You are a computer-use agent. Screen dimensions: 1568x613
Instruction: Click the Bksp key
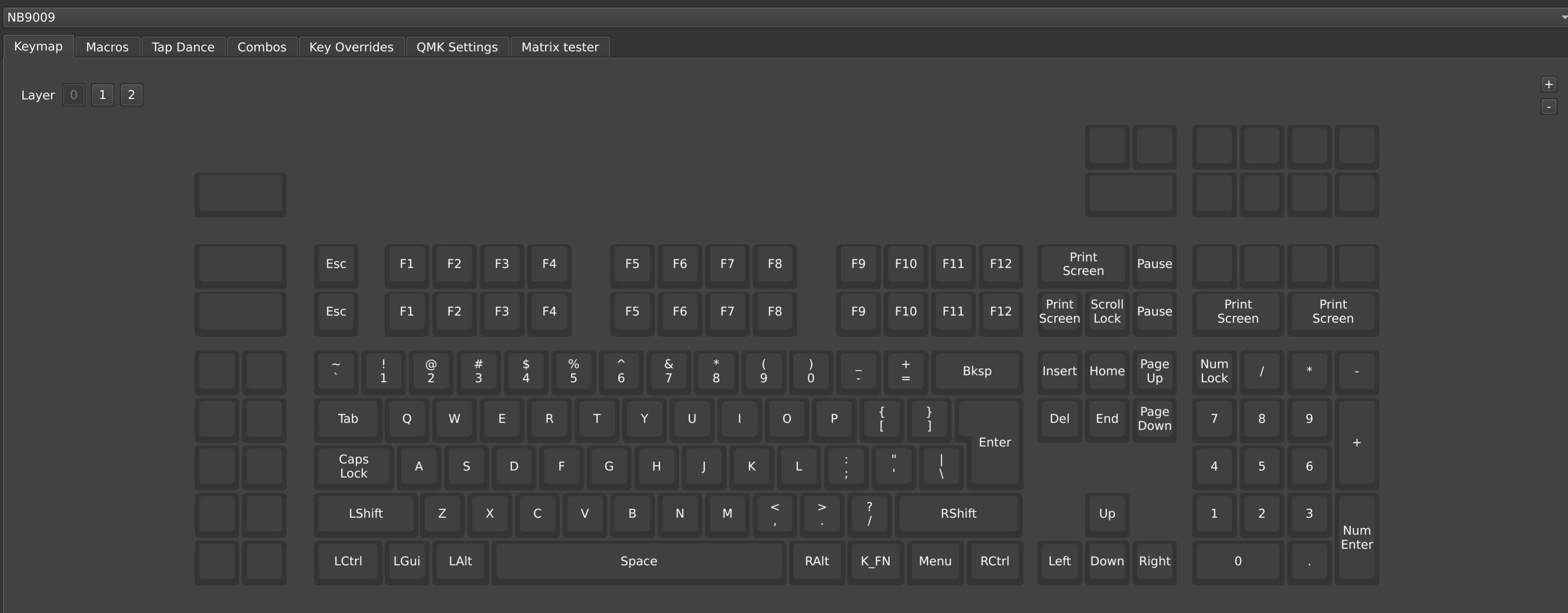(976, 371)
